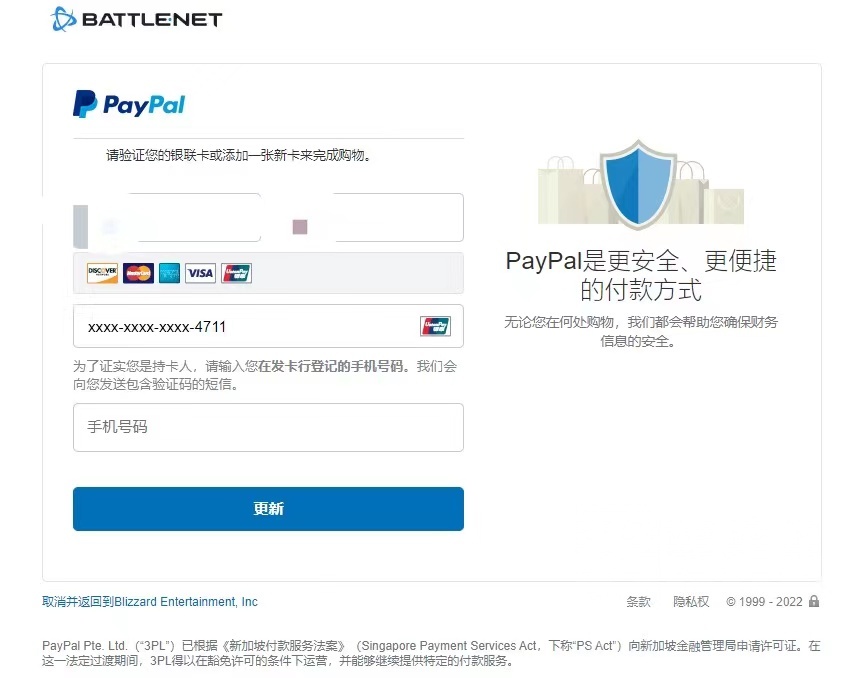Click the blue 更新 button

point(268,509)
